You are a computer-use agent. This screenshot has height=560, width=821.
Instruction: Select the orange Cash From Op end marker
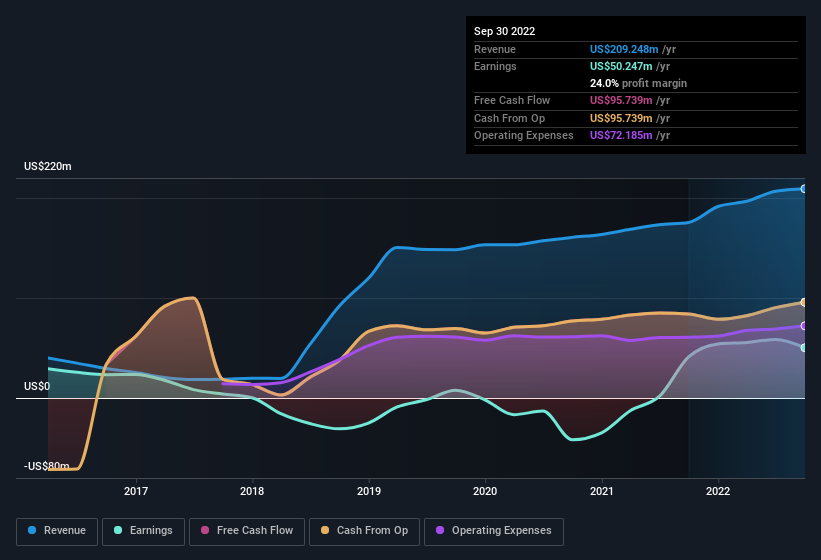click(804, 302)
